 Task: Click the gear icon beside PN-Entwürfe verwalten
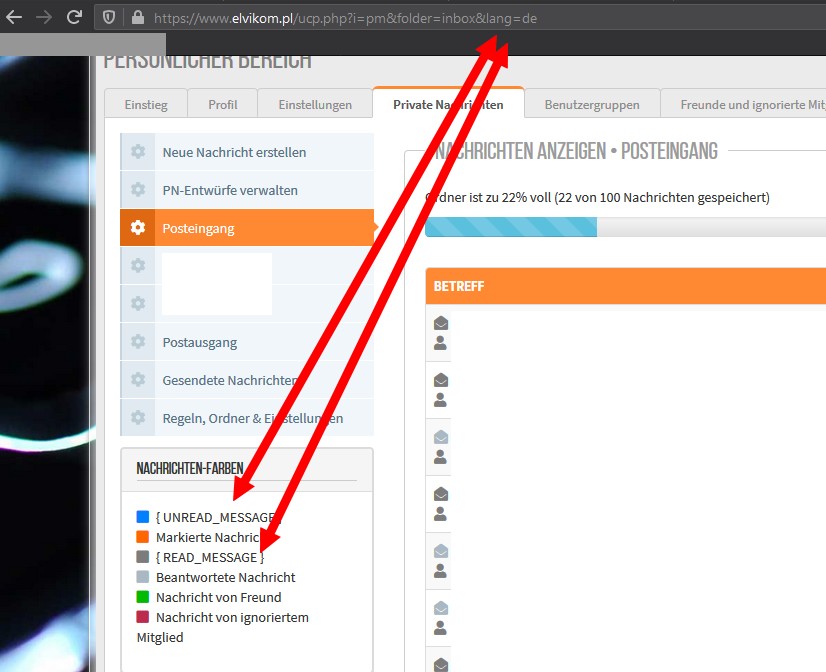pyautogui.click(x=138, y=189)
